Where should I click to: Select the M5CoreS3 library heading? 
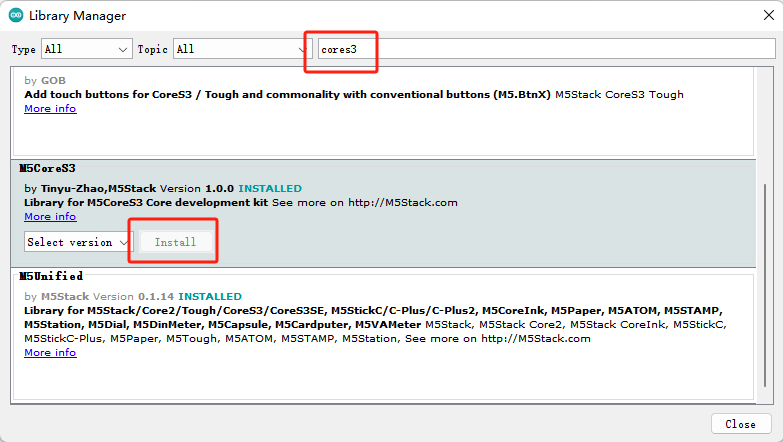pos(47,169)
